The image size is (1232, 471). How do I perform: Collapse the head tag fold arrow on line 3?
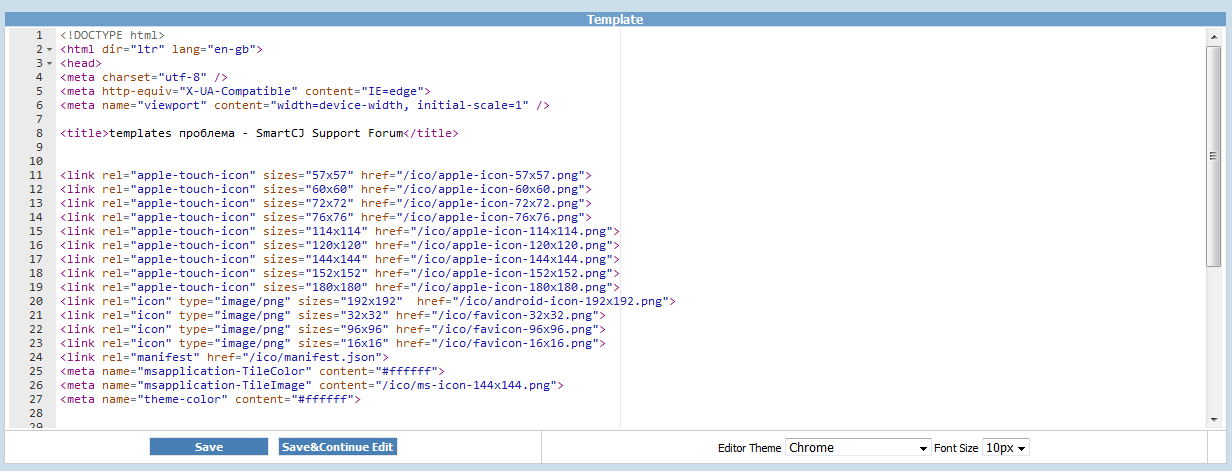coord(50,63)
